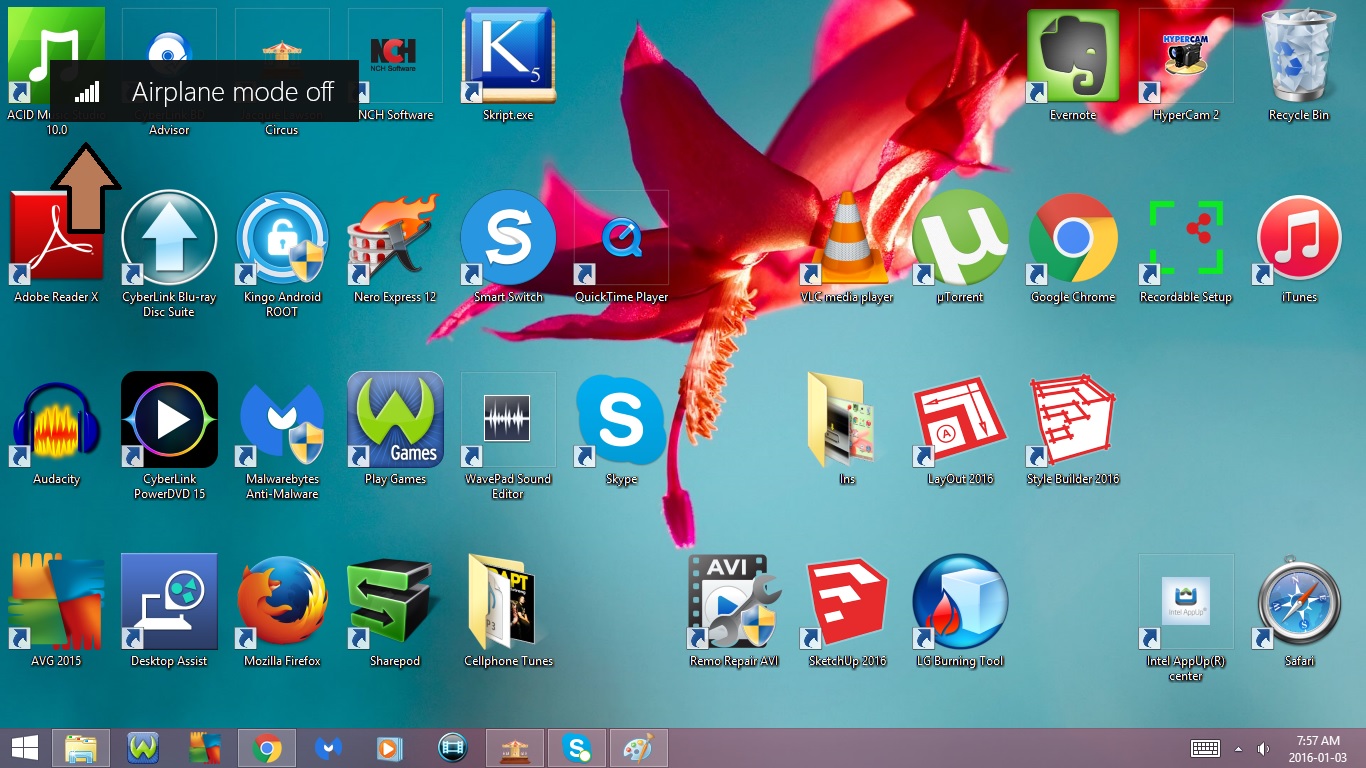
Task: Open the touch keyboard from the taskbar
Action: [x=1205, y=749]
